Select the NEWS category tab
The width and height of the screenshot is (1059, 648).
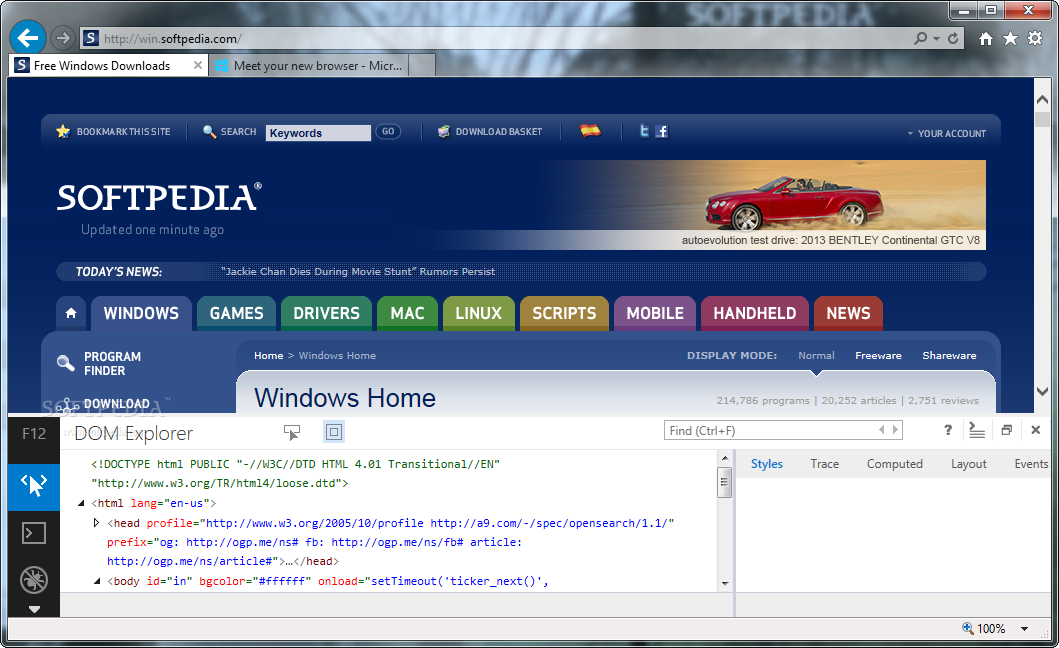point(848,313)
